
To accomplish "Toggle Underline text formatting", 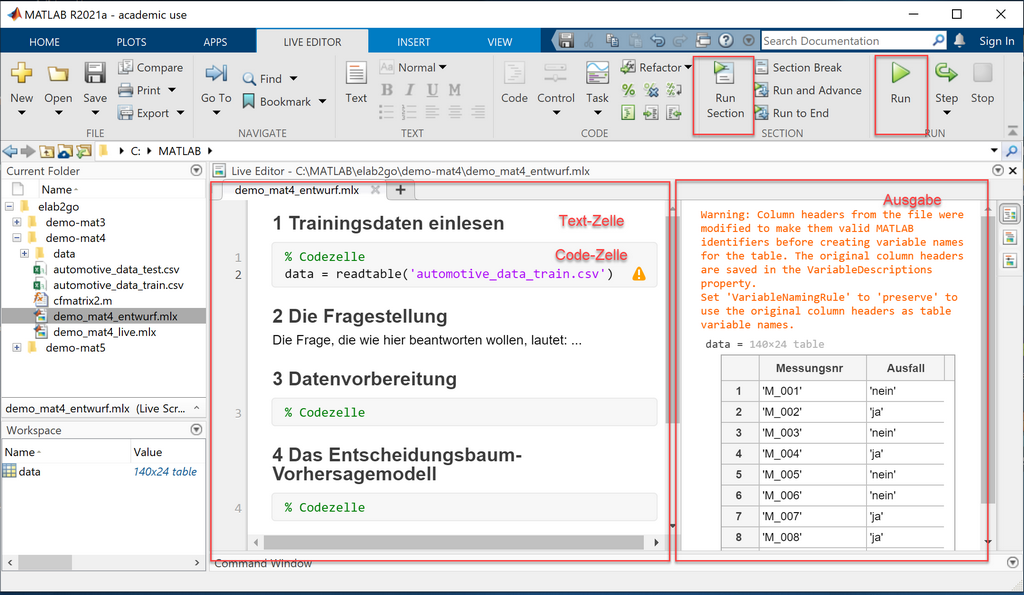I will [x=432, y=89].
